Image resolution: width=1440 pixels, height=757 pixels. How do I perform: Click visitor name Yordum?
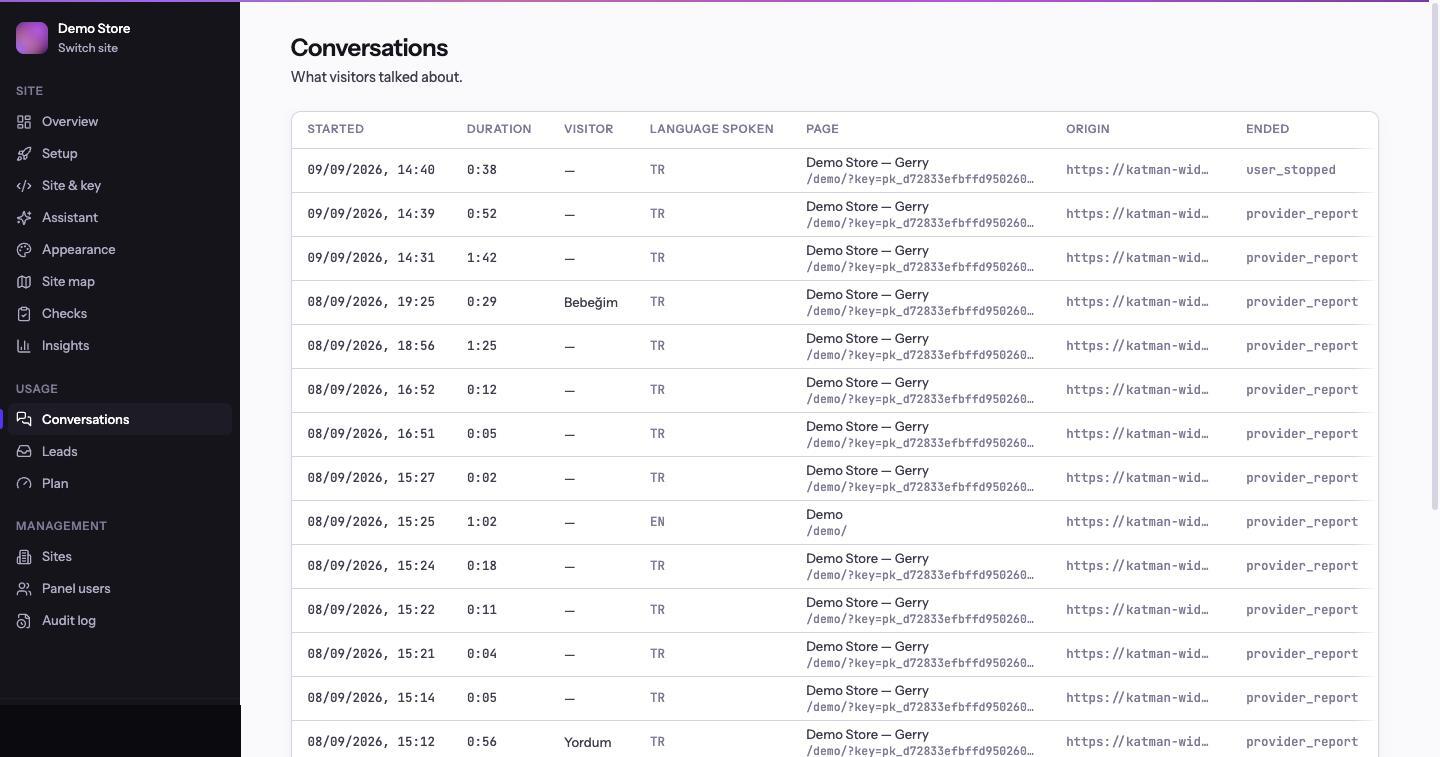click(587, 742)
